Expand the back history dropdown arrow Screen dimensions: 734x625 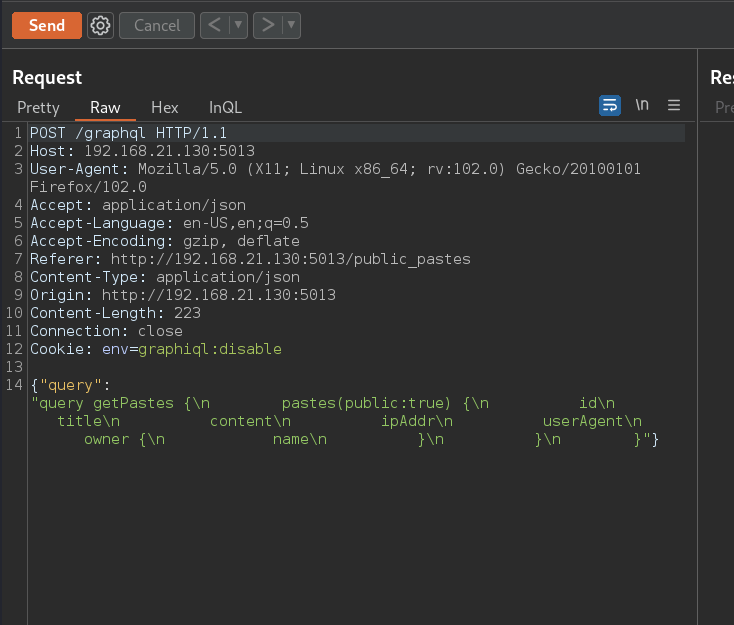pos(238,26)
